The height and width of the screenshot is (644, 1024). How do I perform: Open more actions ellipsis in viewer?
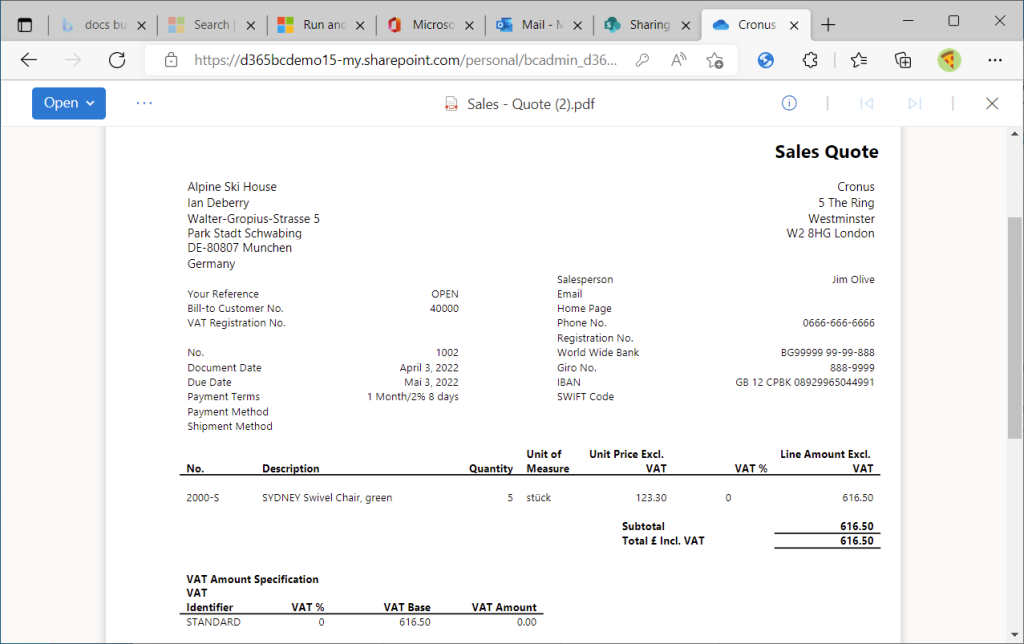(x=144, y=103)
